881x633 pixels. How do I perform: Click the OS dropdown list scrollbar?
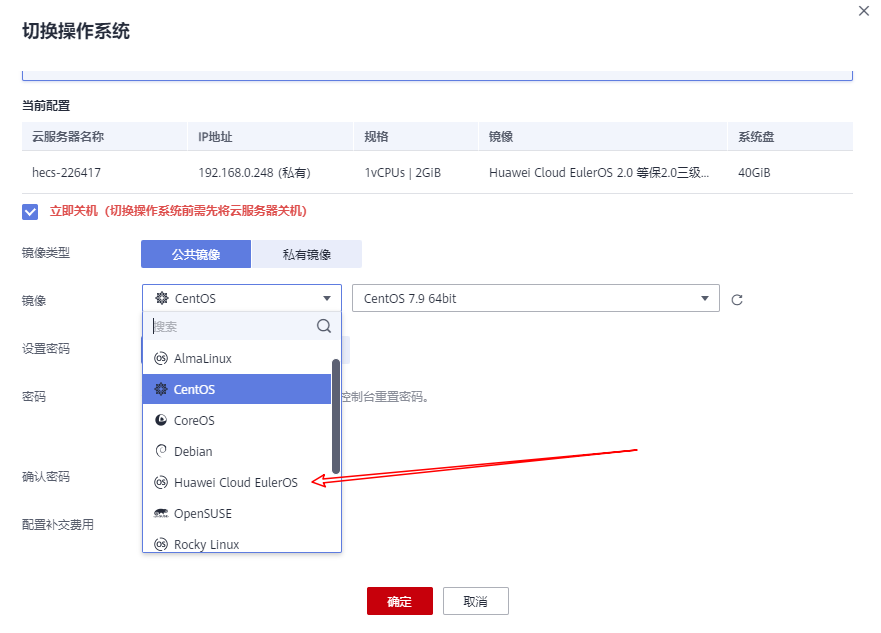336,415
